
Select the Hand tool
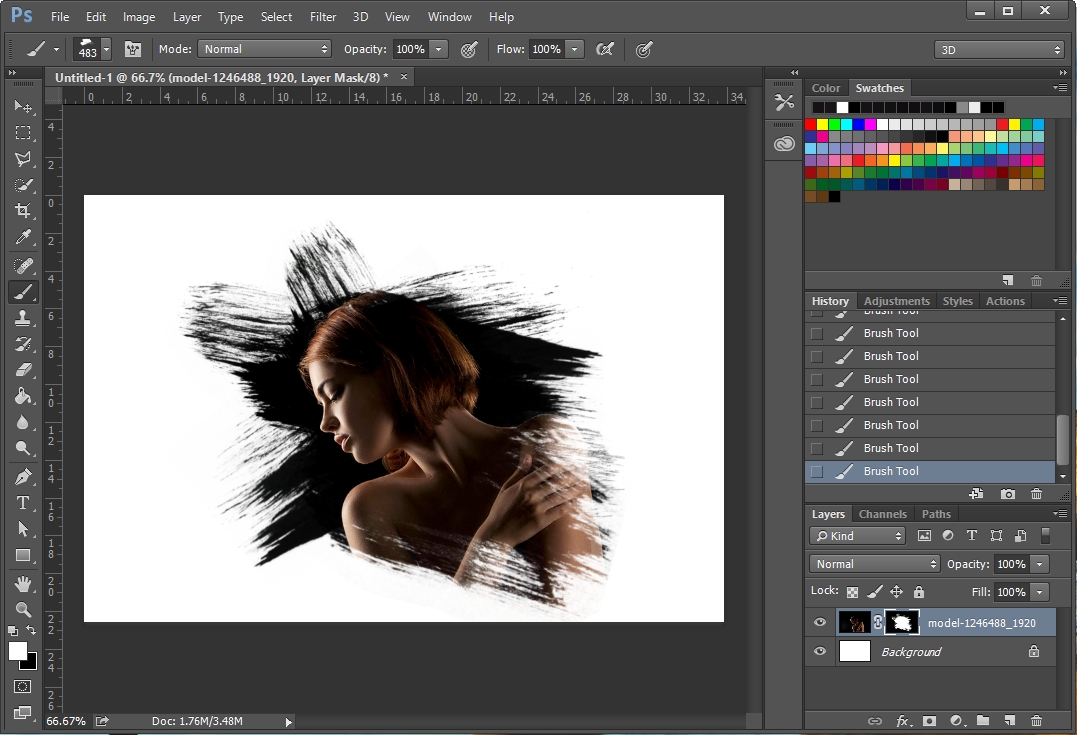tap(23, 584)
